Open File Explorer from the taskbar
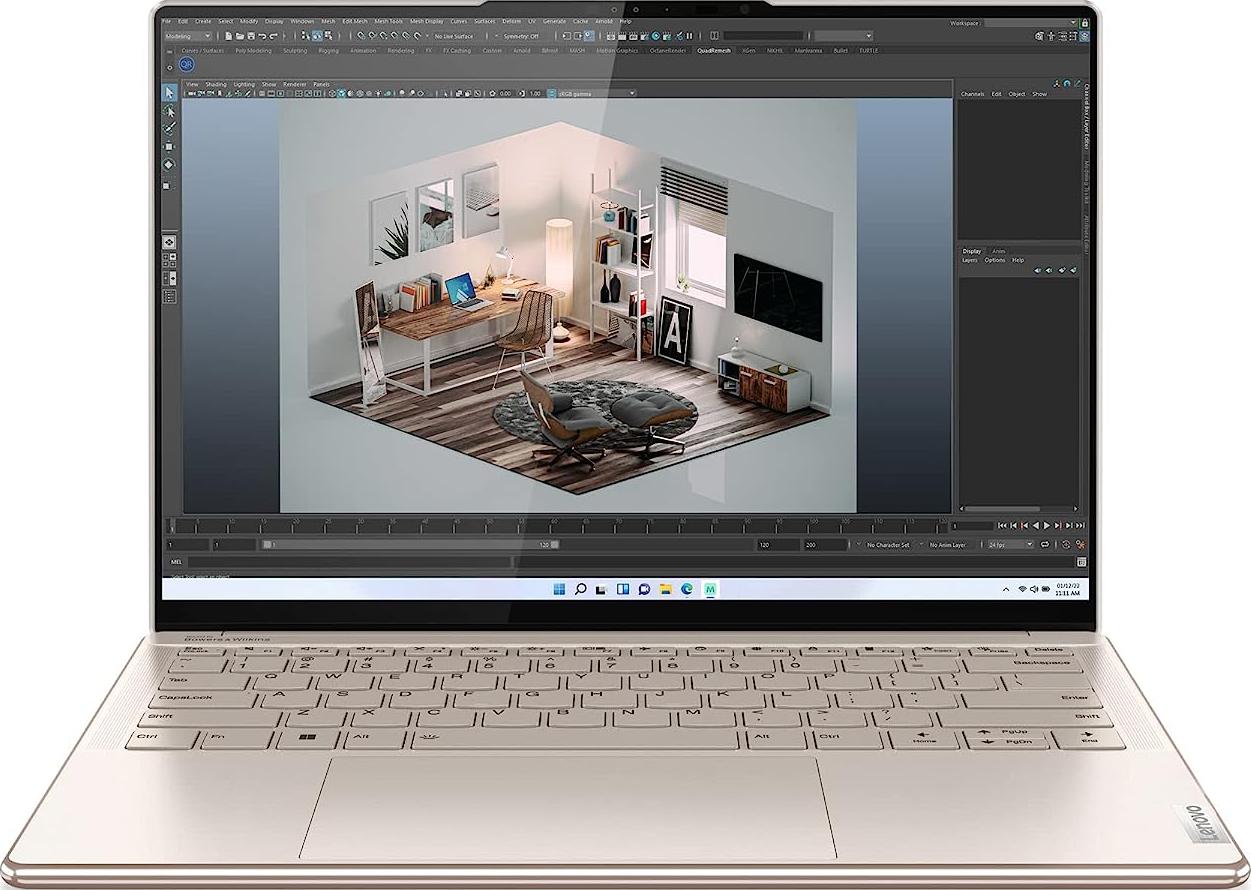The width and height of the screenshot is (1251, 890). (x=665, y=589)
